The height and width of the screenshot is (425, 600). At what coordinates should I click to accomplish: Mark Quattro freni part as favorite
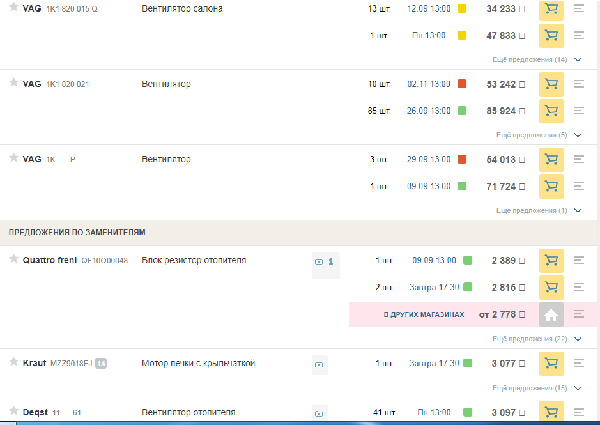13,261
